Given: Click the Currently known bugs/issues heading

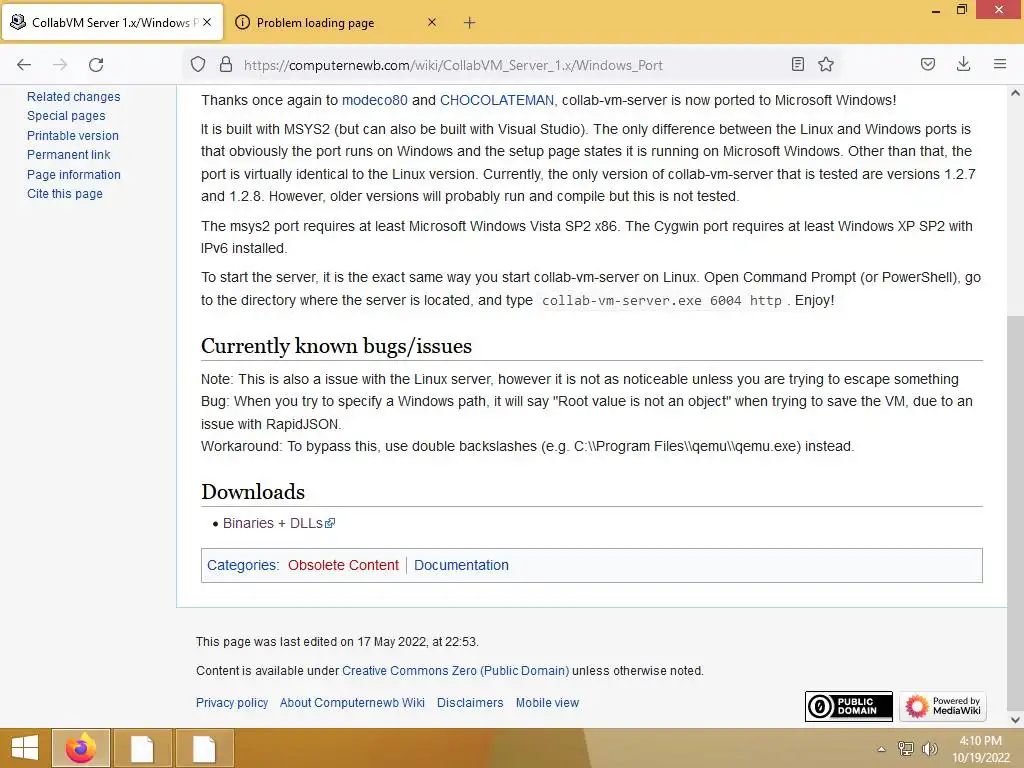Looking at the screenshot, I should tap(336, 346).
